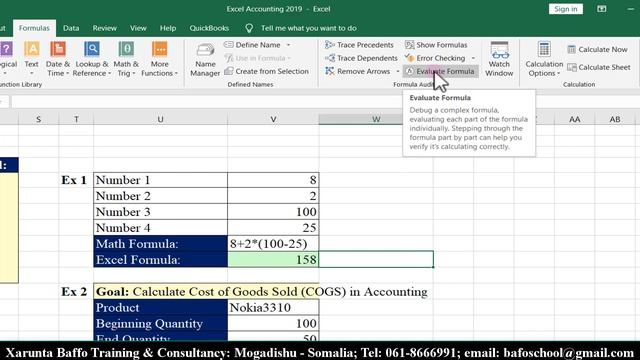
Task: Select Number 2's value cell
Action: 273,196
